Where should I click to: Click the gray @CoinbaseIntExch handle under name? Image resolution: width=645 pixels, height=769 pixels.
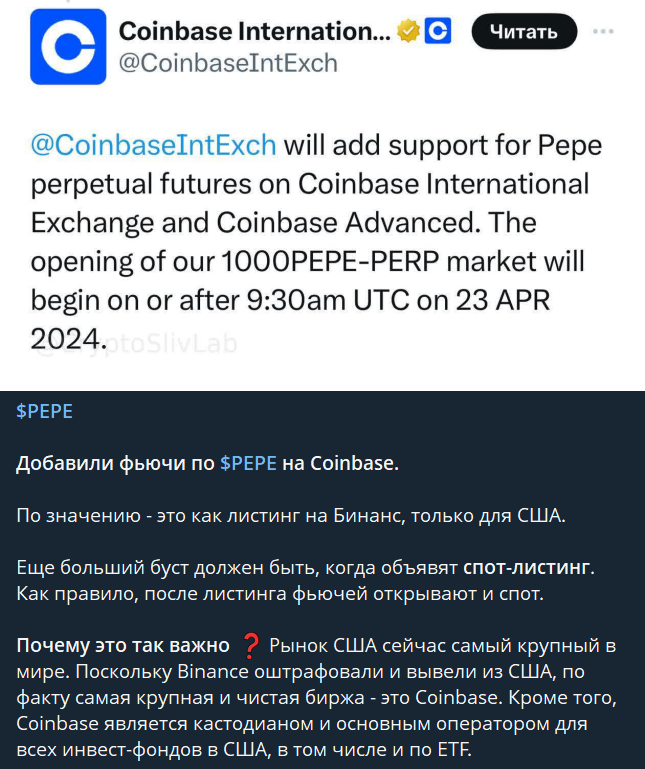[x=228, y=63]
